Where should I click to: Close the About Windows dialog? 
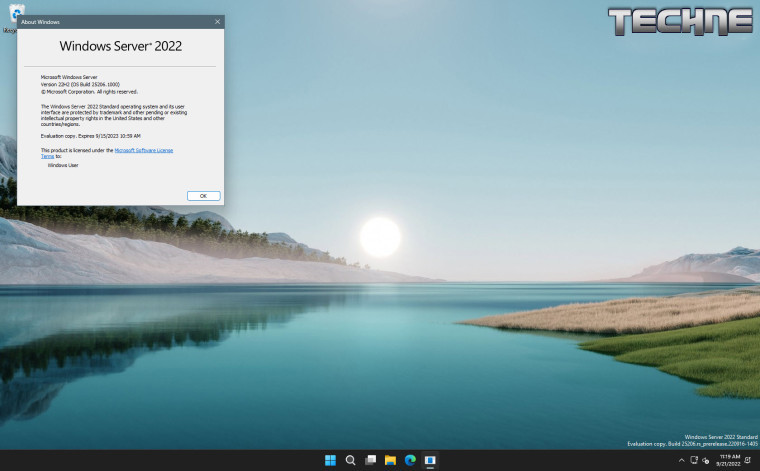[x=217, y=22]
